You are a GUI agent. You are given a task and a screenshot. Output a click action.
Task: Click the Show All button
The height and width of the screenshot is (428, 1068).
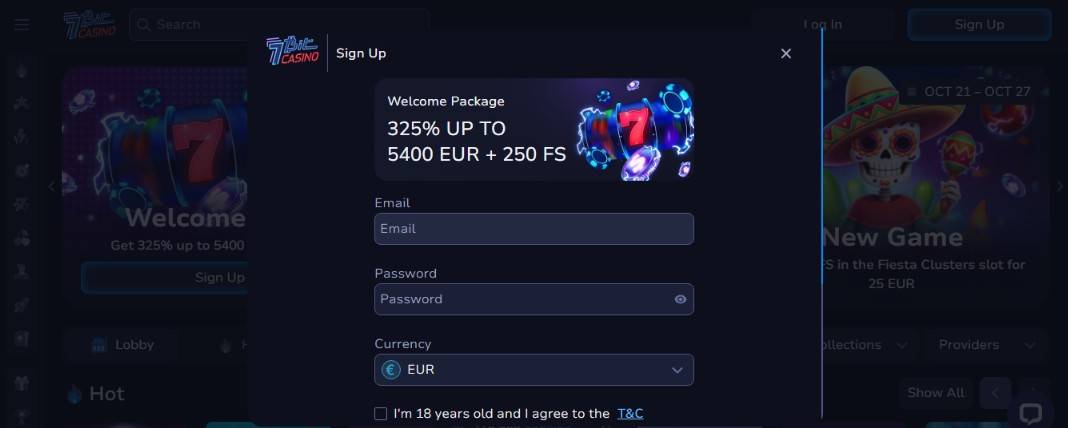click(935, 393)
